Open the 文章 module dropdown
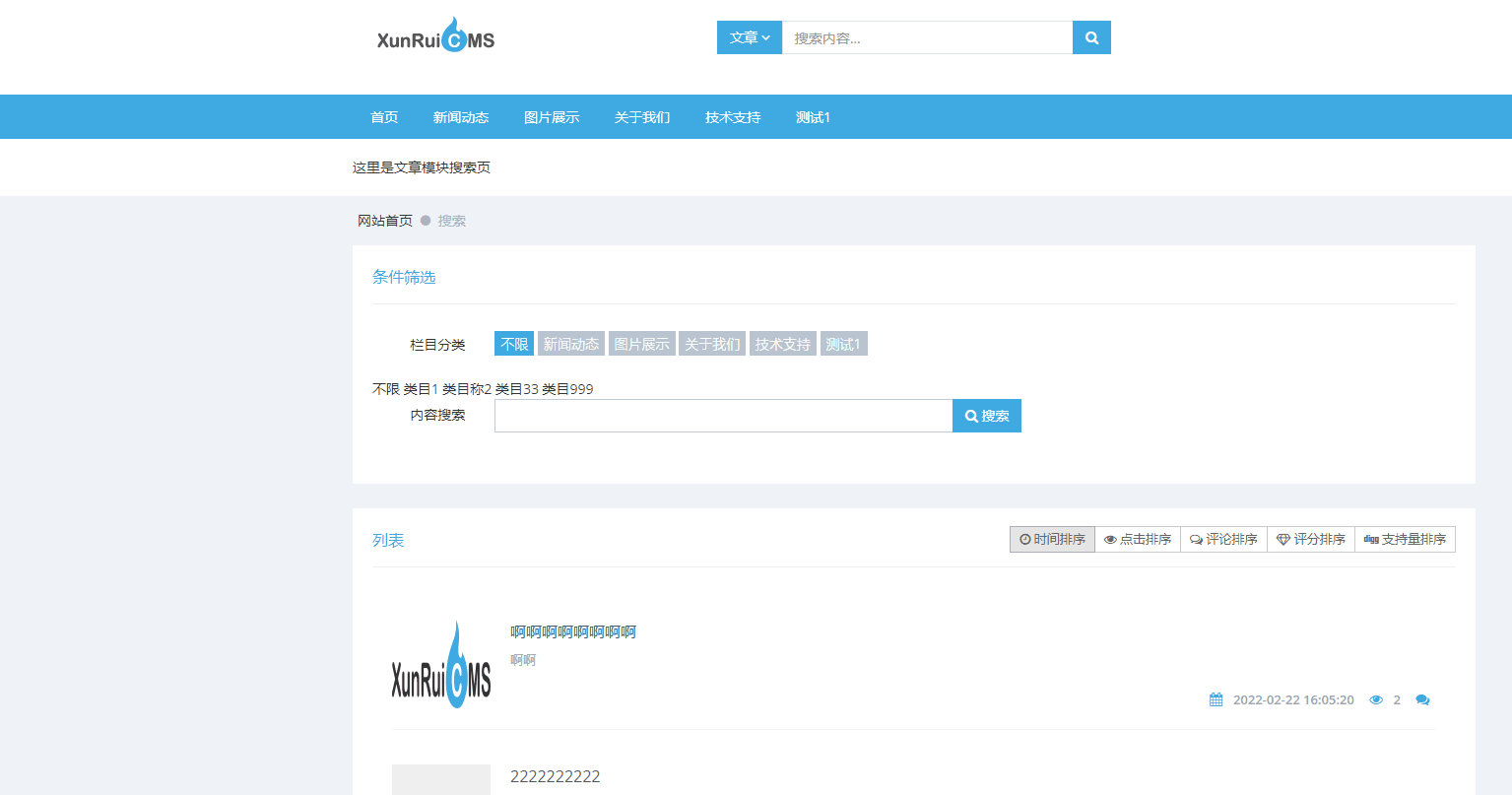 point(750,37)
